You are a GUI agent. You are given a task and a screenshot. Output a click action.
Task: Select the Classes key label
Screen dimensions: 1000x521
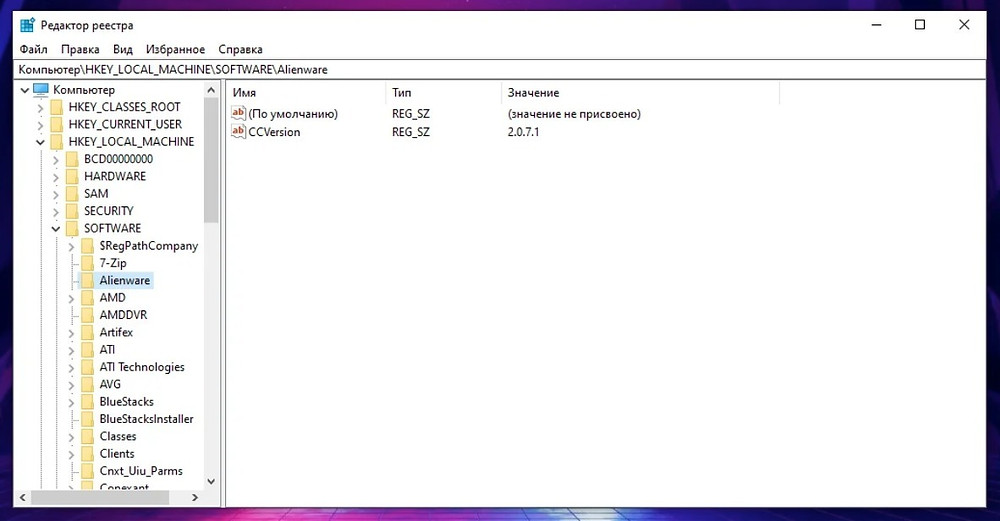point(117,436)
